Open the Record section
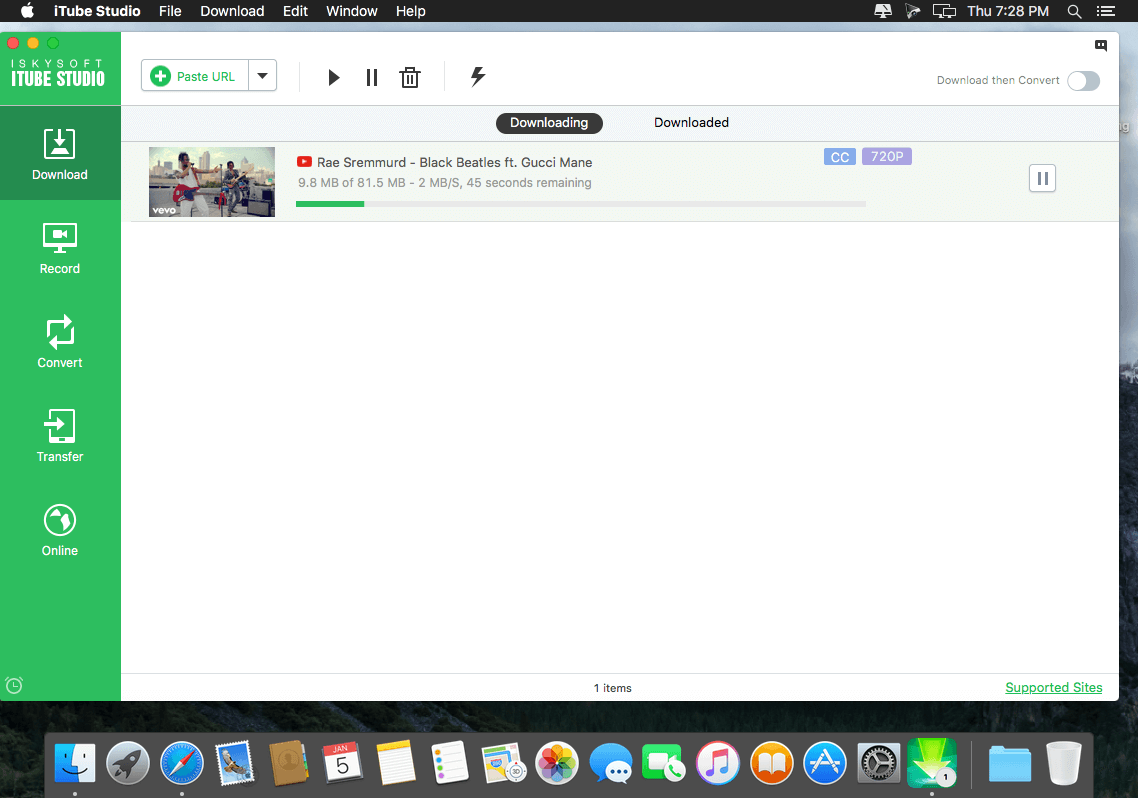Image resolution: width=1138 pixels, height=798 pixels. (x=60, y=248)
